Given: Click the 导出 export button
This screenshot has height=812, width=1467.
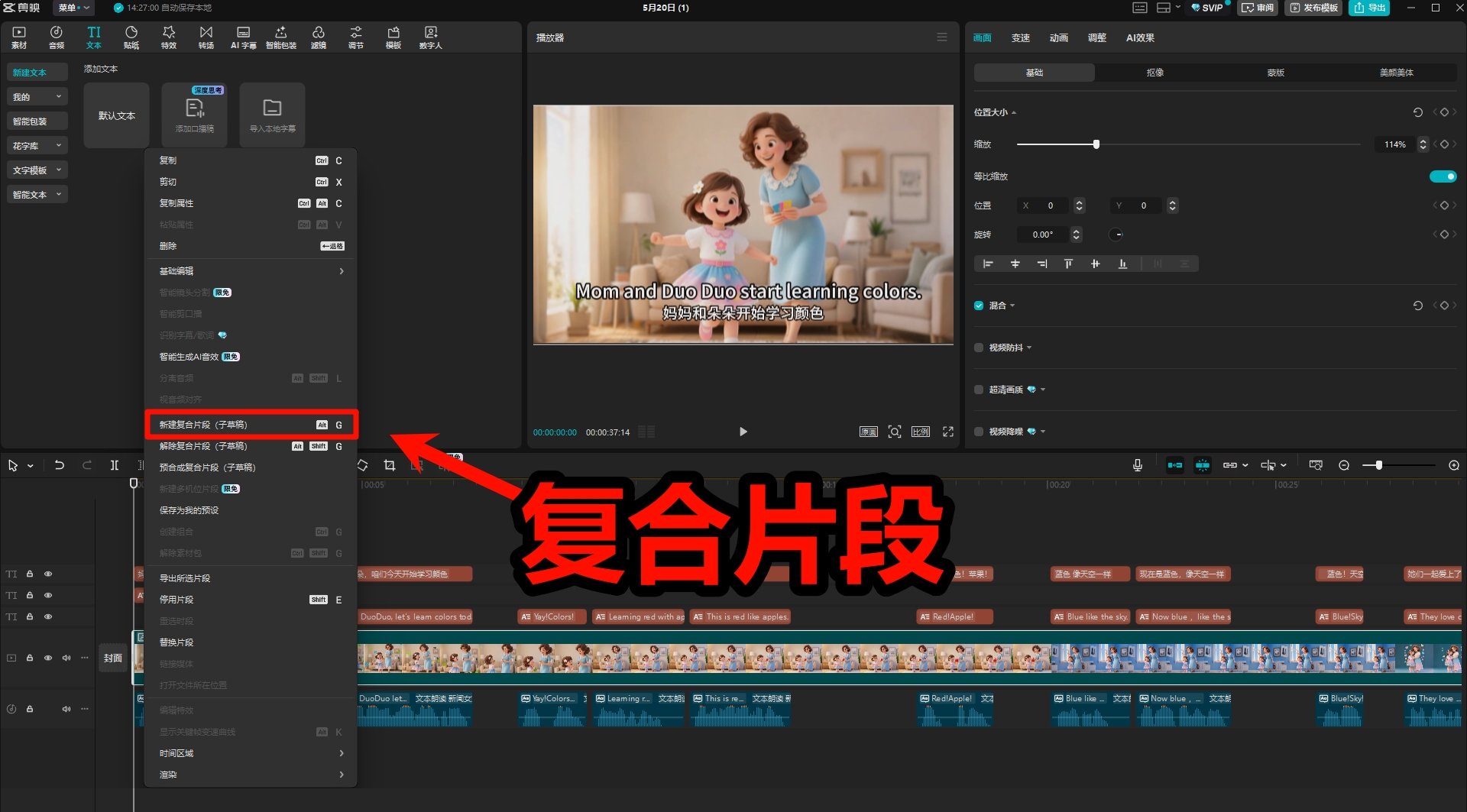Looking at the screenshot, I should click(1369, 8).
